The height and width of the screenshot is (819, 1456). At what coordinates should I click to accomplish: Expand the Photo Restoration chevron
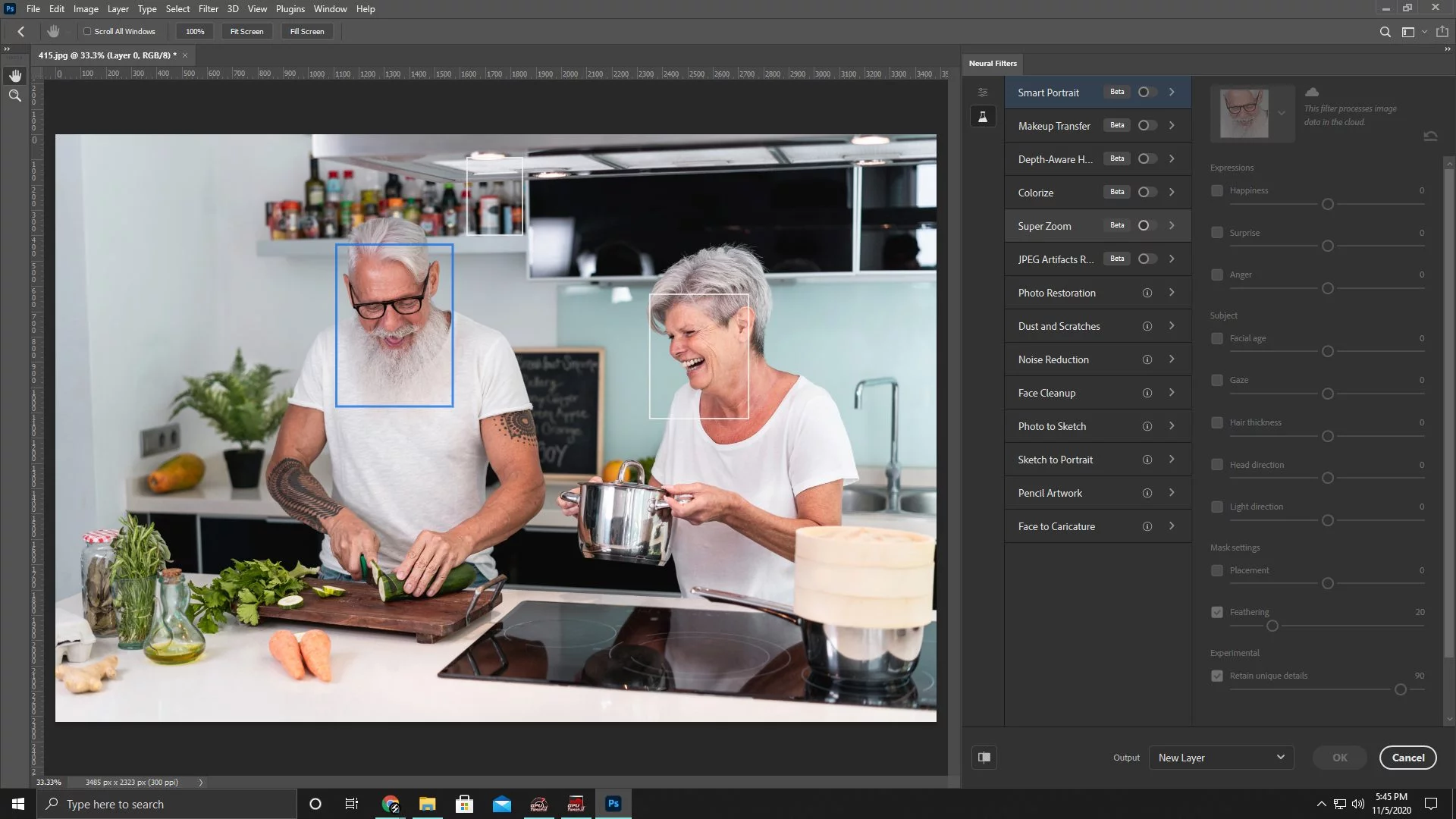1172,292
